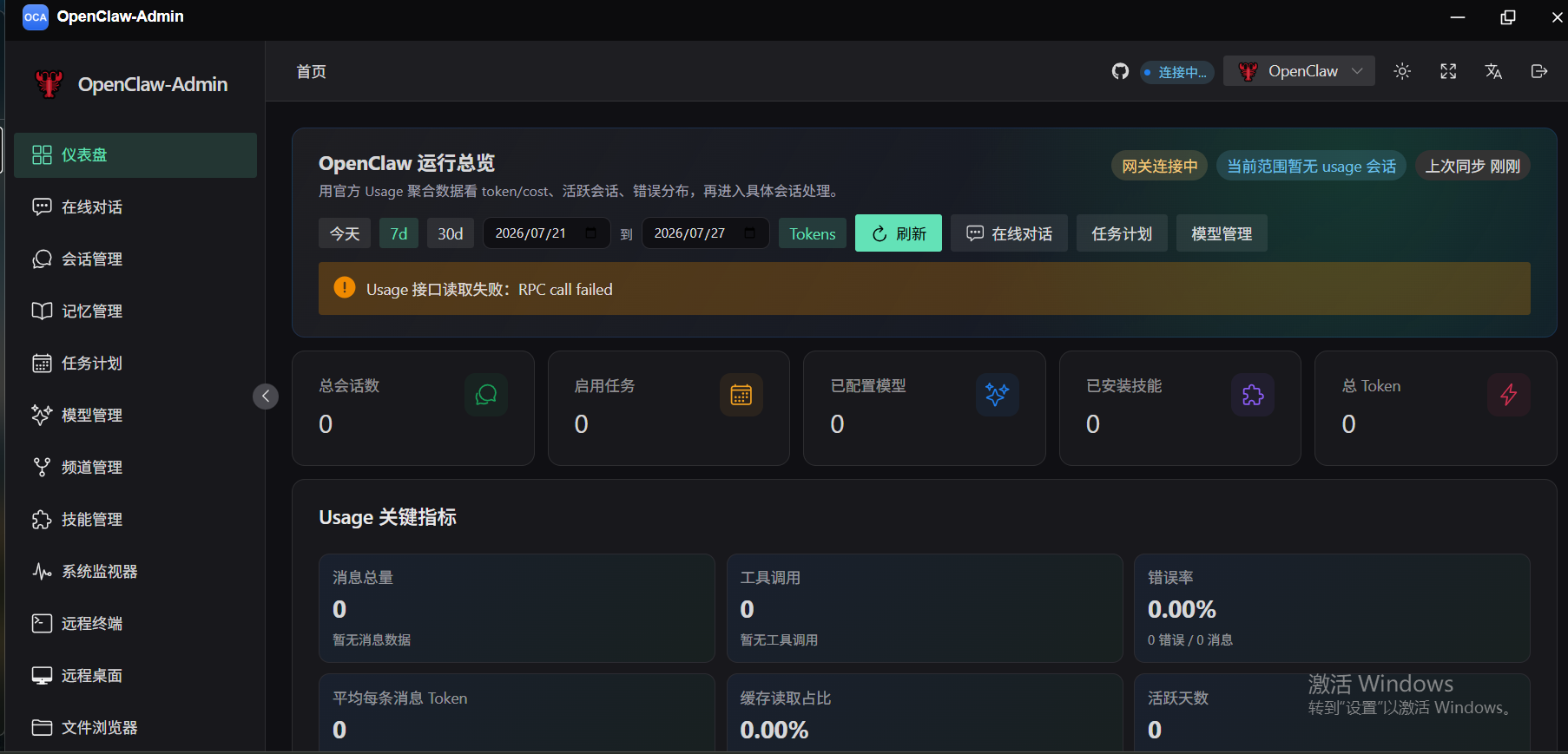Click the 总会话数 chat bubble icon

486,395
